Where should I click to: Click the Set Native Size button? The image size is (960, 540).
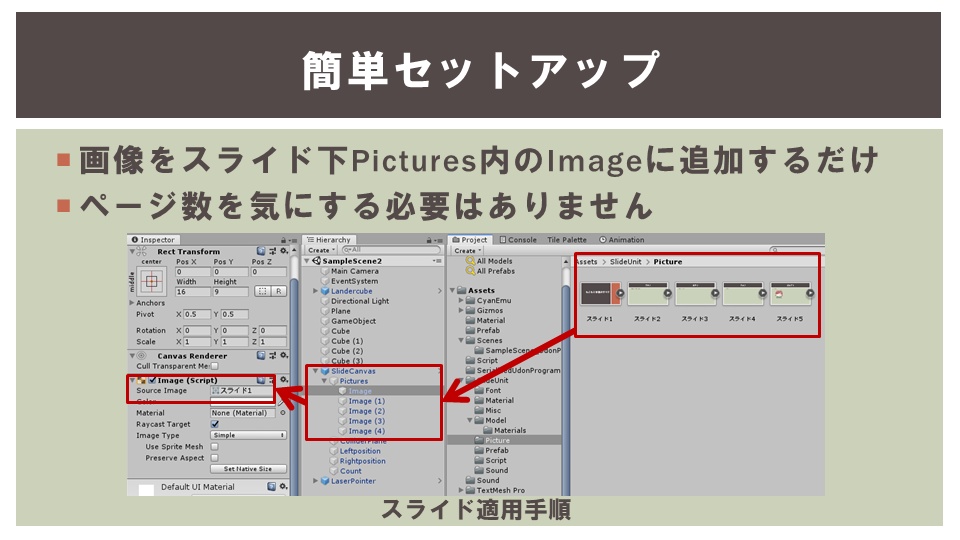click(249, 469)
